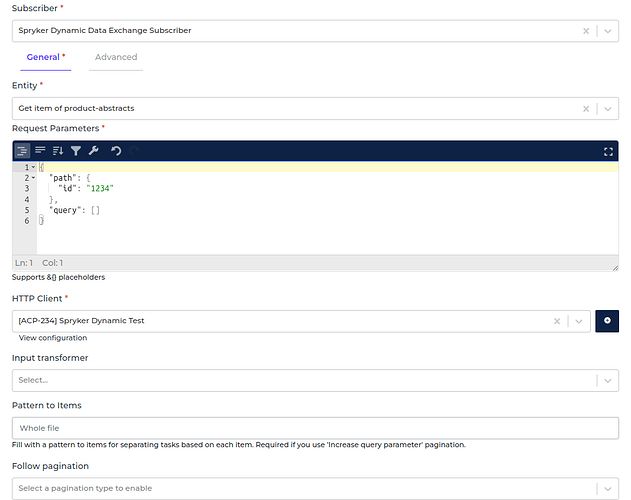Open the HTTP Client dropdown chevron
The width and height of the screenshot is (631, 500).
click(579, 321)
